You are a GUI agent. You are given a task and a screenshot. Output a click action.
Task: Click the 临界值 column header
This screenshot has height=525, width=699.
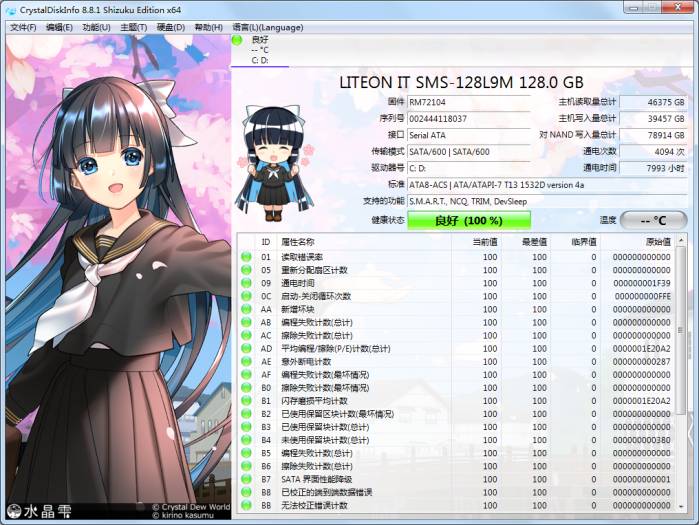click(x=576, y=242)
